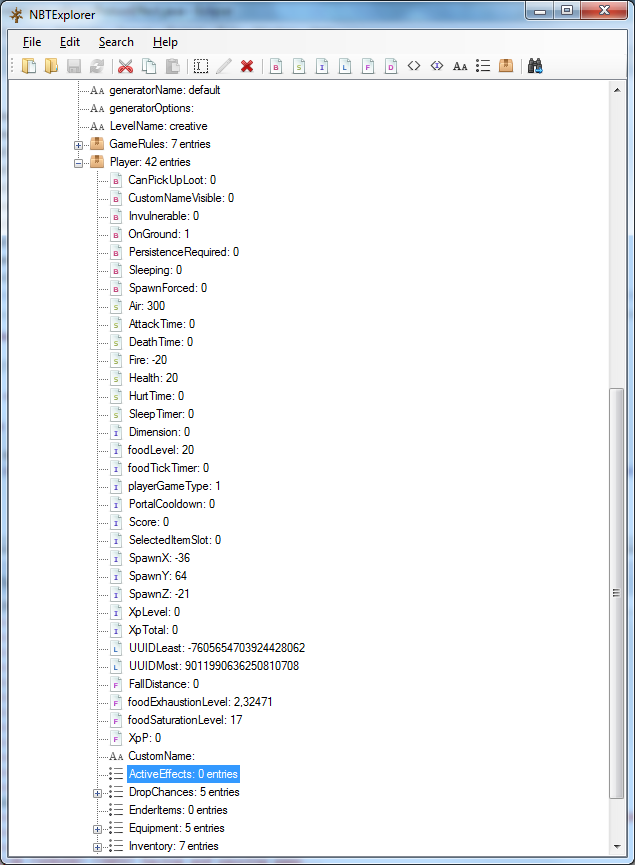Select the foodExhaustionLevel: 2,32471 entry
Image resolution: width=635 pixels, height=865 pixels.
200,702
